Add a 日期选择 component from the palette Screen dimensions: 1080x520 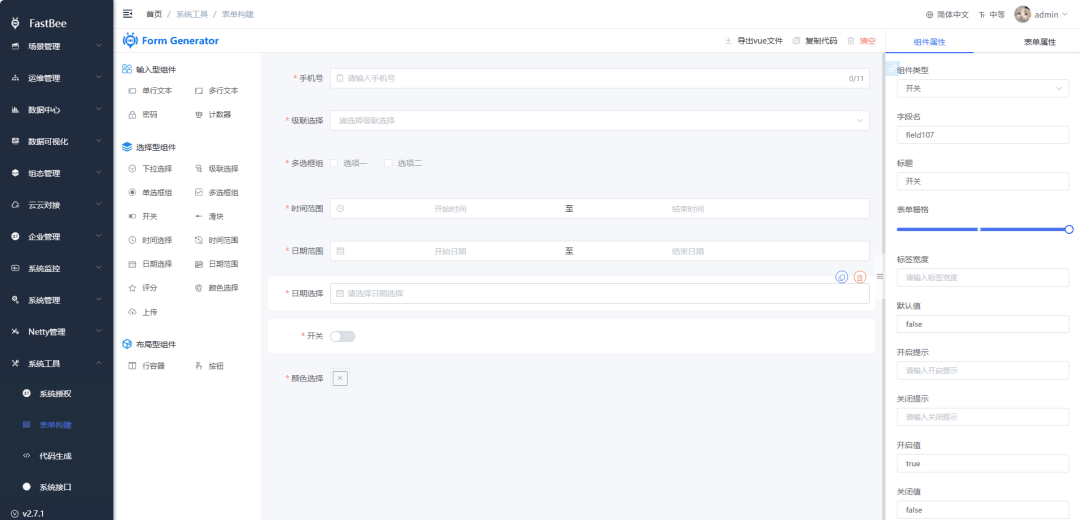click(150, 264)
